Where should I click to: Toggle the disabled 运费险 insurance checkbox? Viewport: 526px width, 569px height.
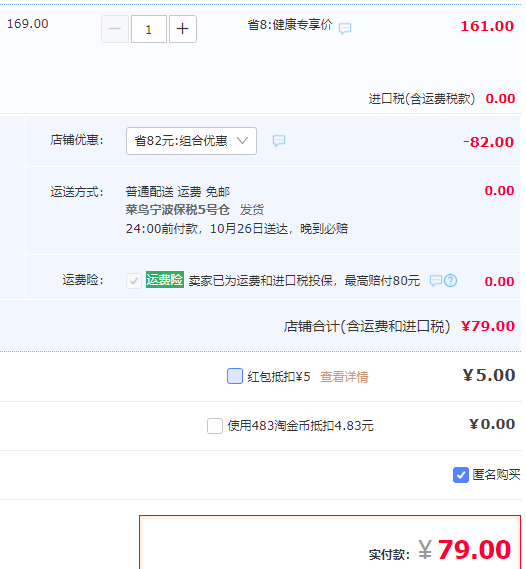(x=134, y=281)
